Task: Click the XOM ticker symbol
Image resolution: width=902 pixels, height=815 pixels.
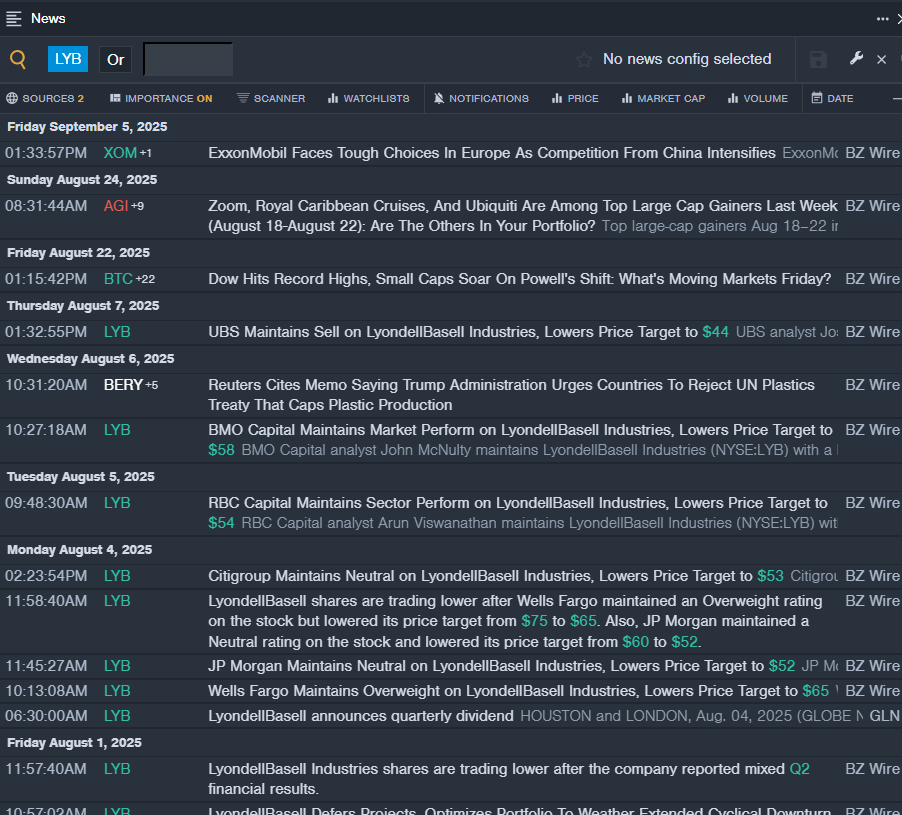Action: click(120, 153)
